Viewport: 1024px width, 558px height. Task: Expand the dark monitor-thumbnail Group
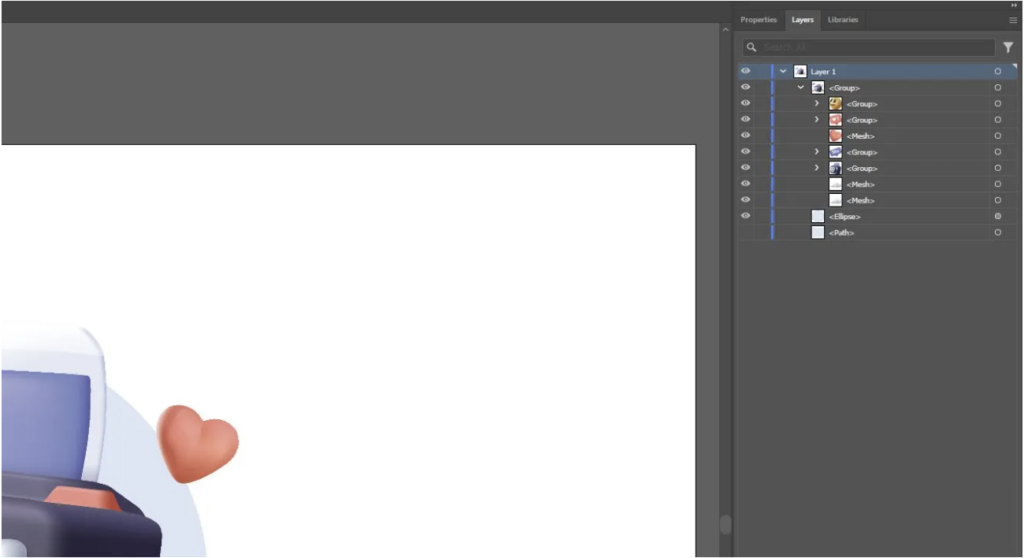pyautogui.click(x=816, y=168)
